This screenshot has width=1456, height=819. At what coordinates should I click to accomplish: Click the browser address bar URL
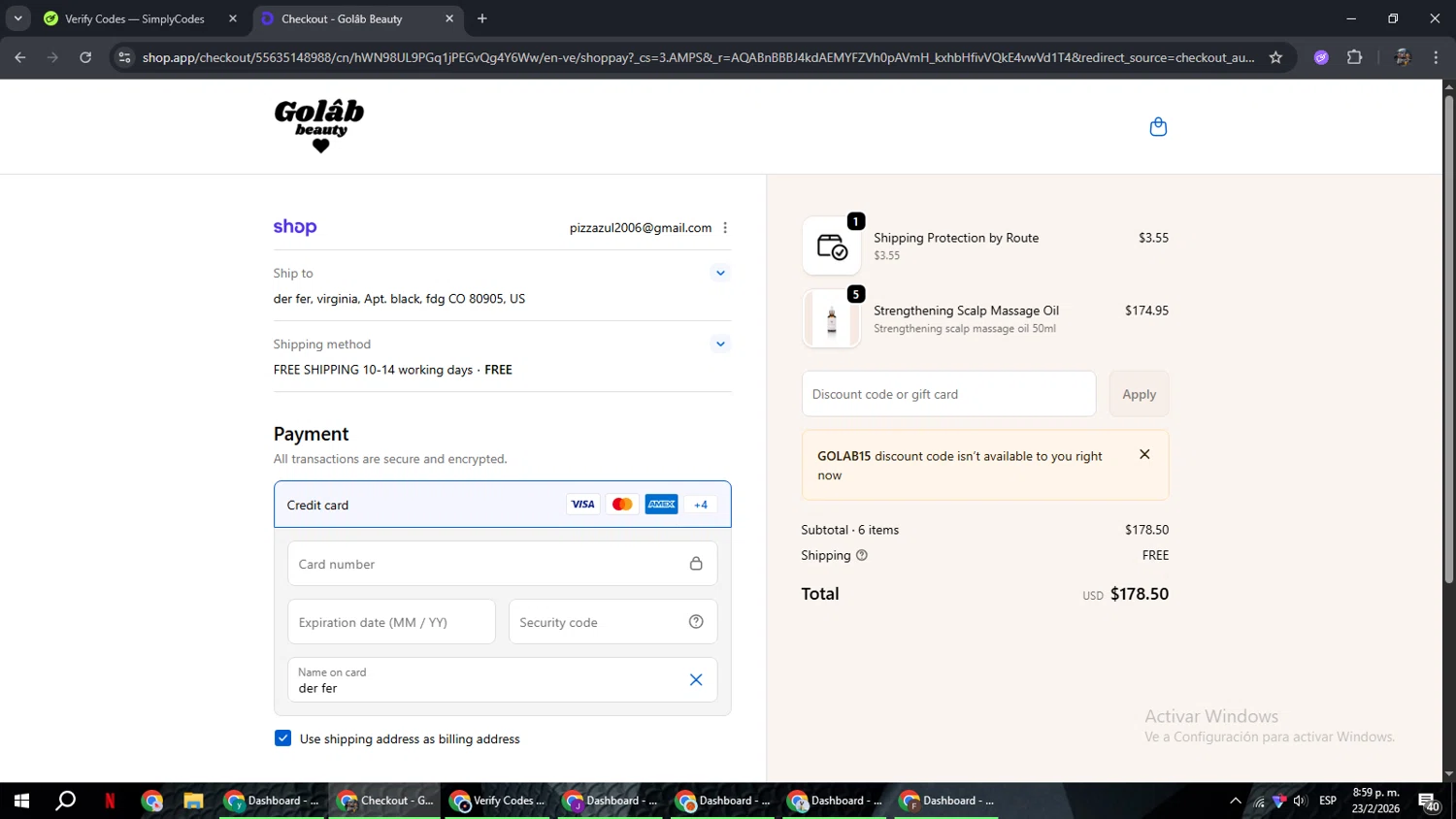click(698, 57)
